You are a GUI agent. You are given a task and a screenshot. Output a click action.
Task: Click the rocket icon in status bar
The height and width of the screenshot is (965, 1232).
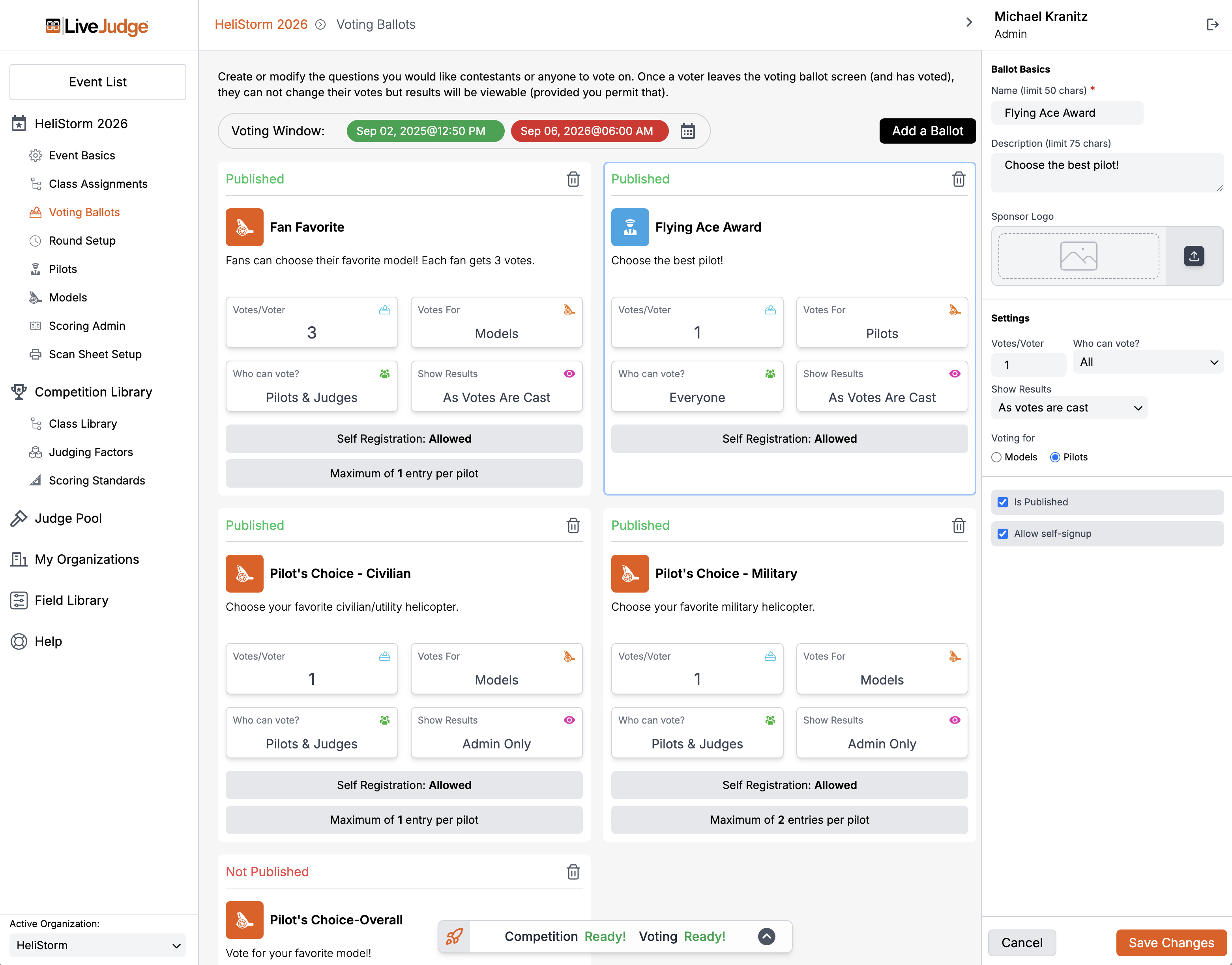(454, 936)
